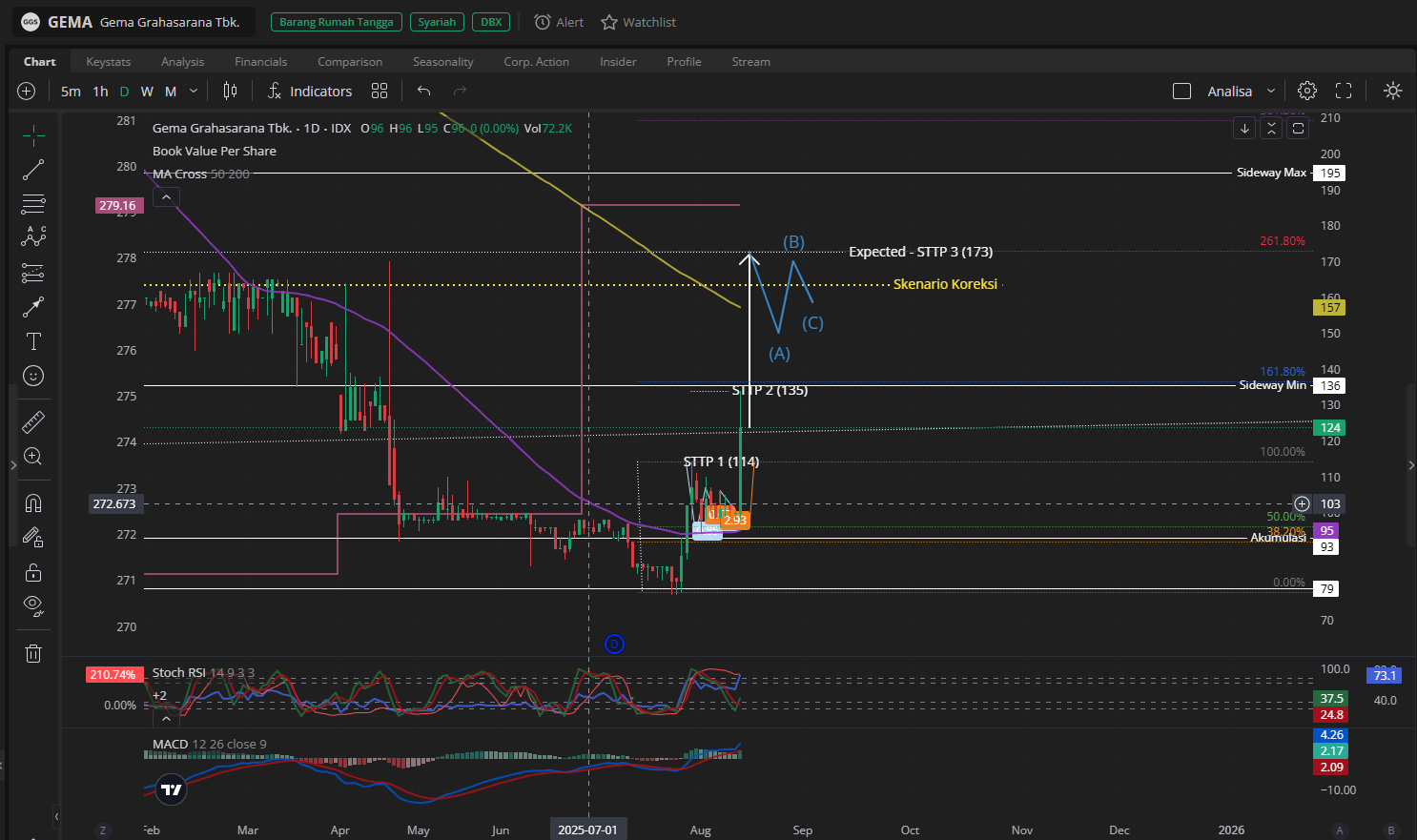
Task: Expand the +2 hidden Stoch indicators
Action: 159,695
